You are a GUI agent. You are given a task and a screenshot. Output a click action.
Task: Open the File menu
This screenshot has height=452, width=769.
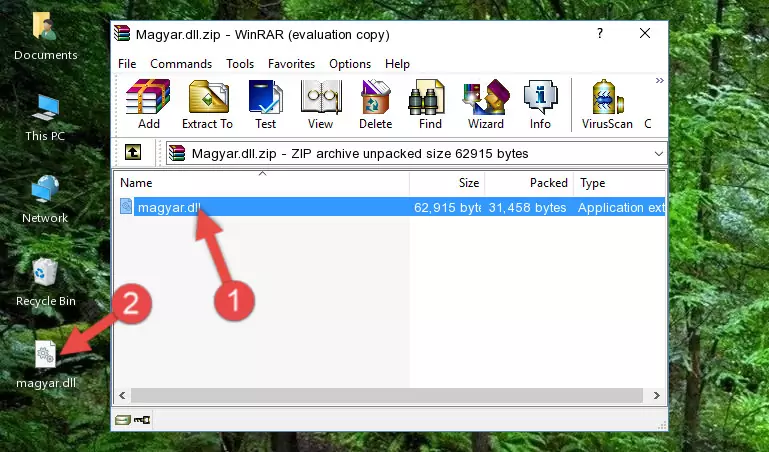click(127, 64)
